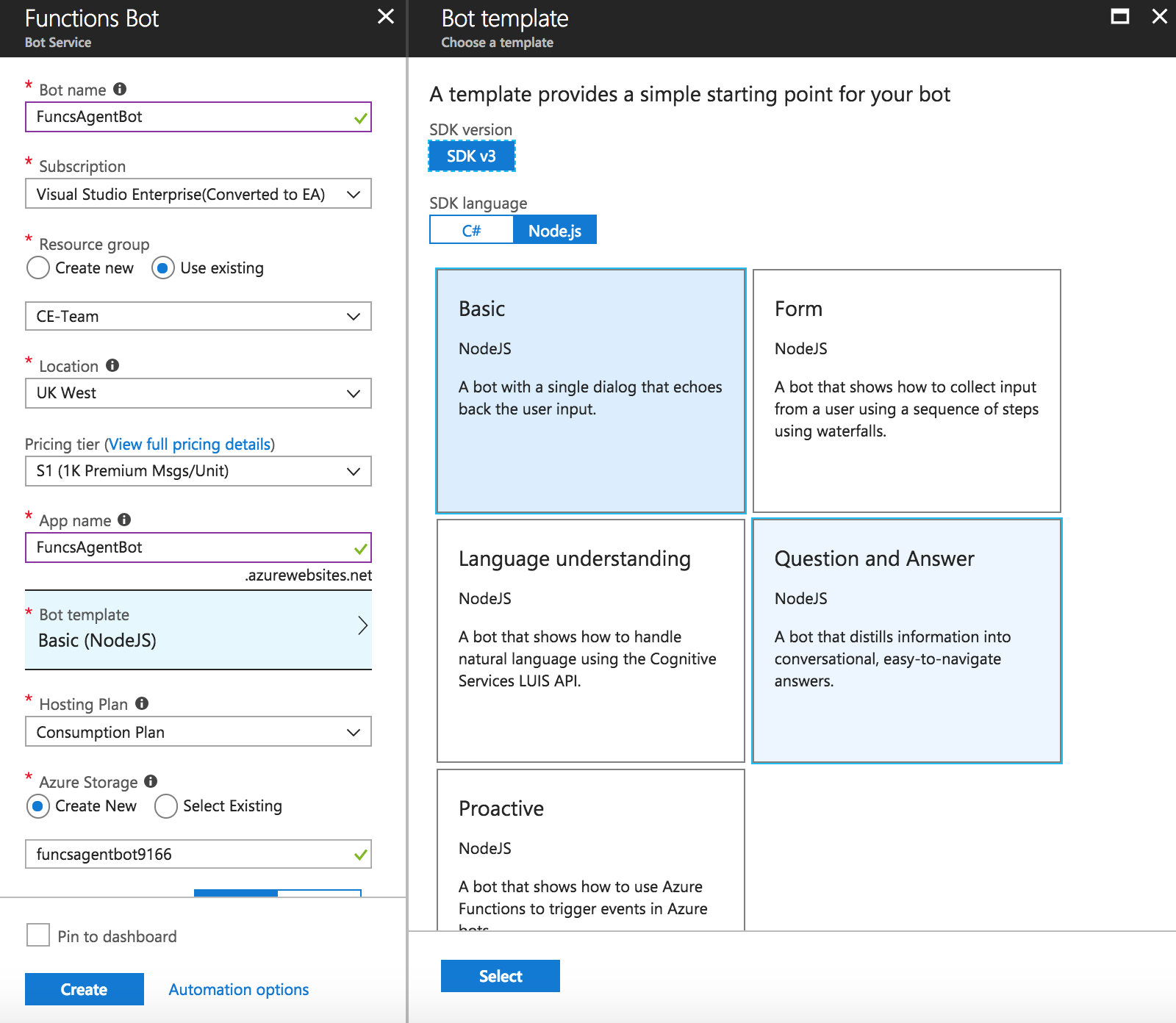Choose Create New Azure Storage option
Screen dimensions: 1176x1023
38,806
